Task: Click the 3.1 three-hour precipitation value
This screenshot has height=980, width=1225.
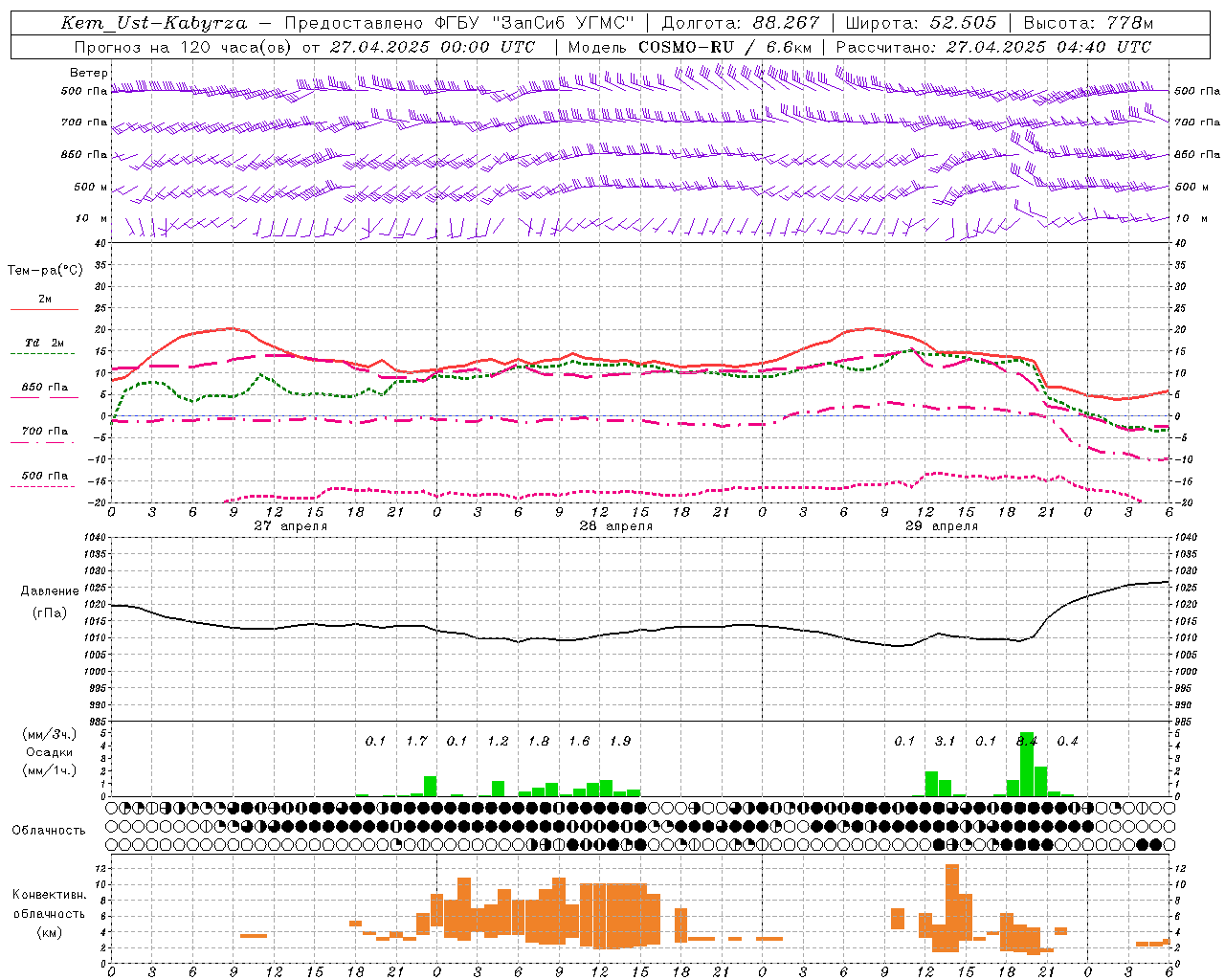Action: pyautogui.click(x=946, y=741)
